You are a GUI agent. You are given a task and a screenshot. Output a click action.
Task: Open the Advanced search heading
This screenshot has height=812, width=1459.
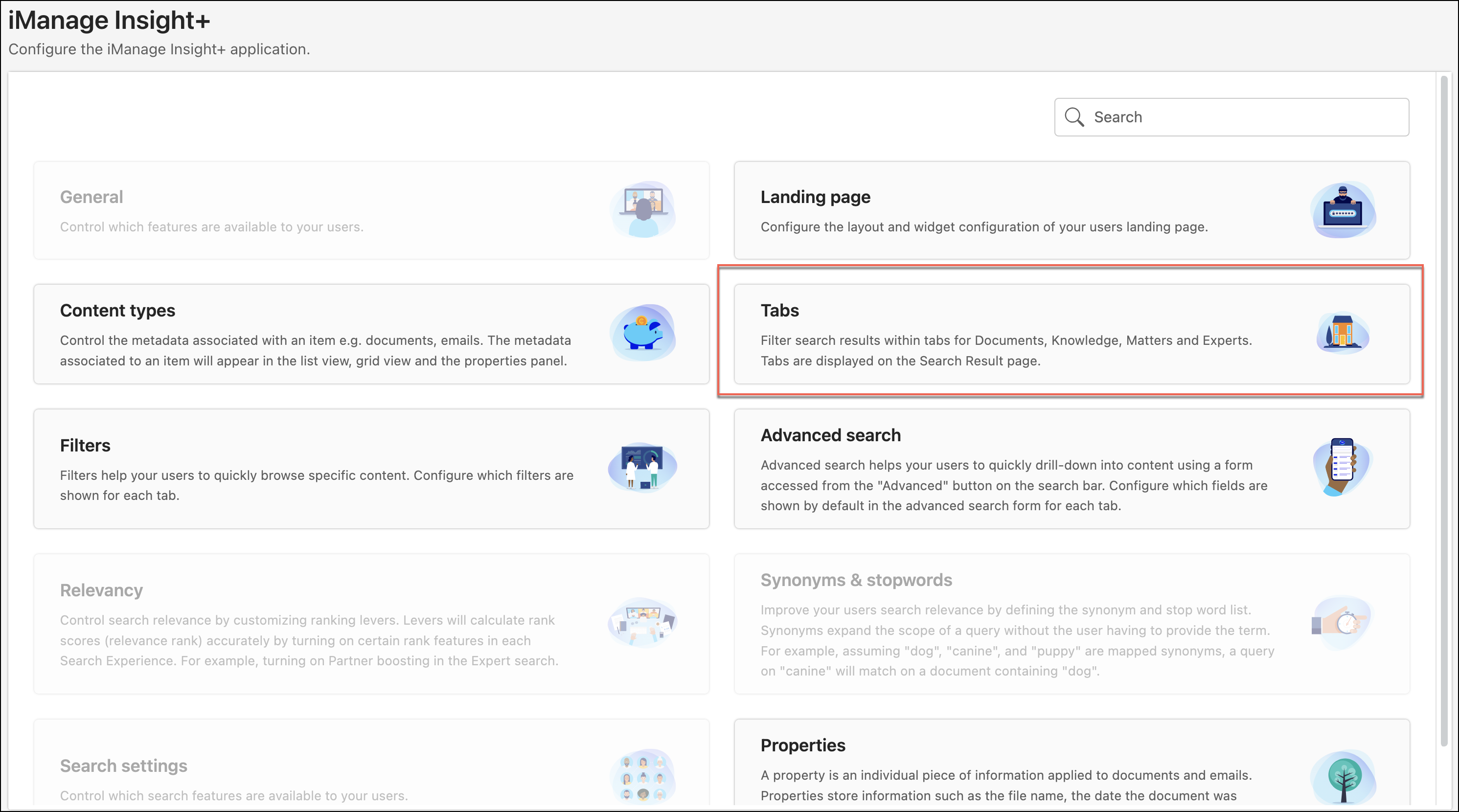[830, 435]
